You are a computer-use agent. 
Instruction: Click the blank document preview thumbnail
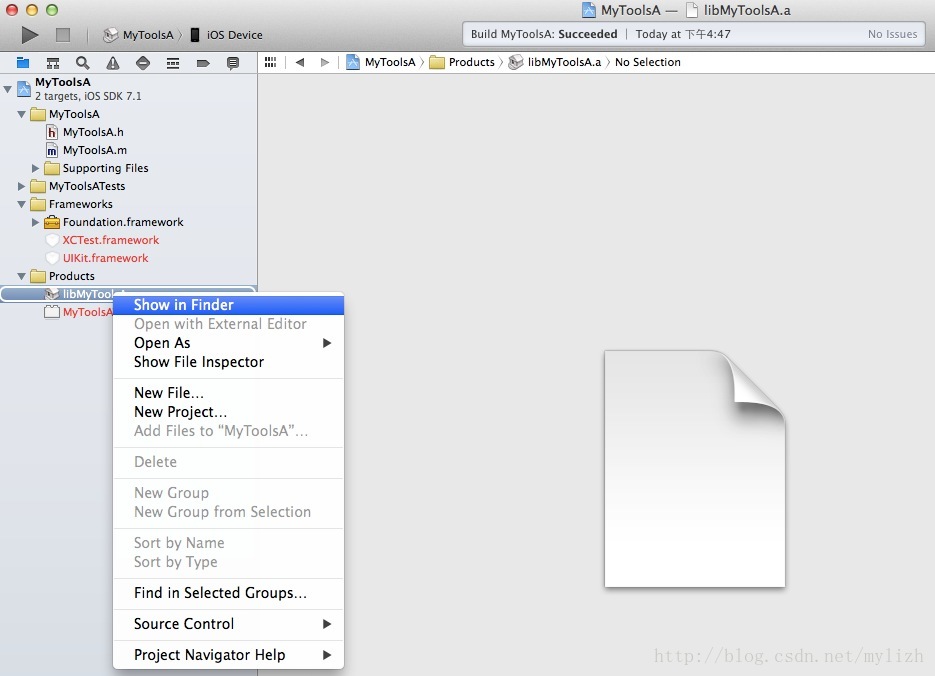click(x=695, y=469)
